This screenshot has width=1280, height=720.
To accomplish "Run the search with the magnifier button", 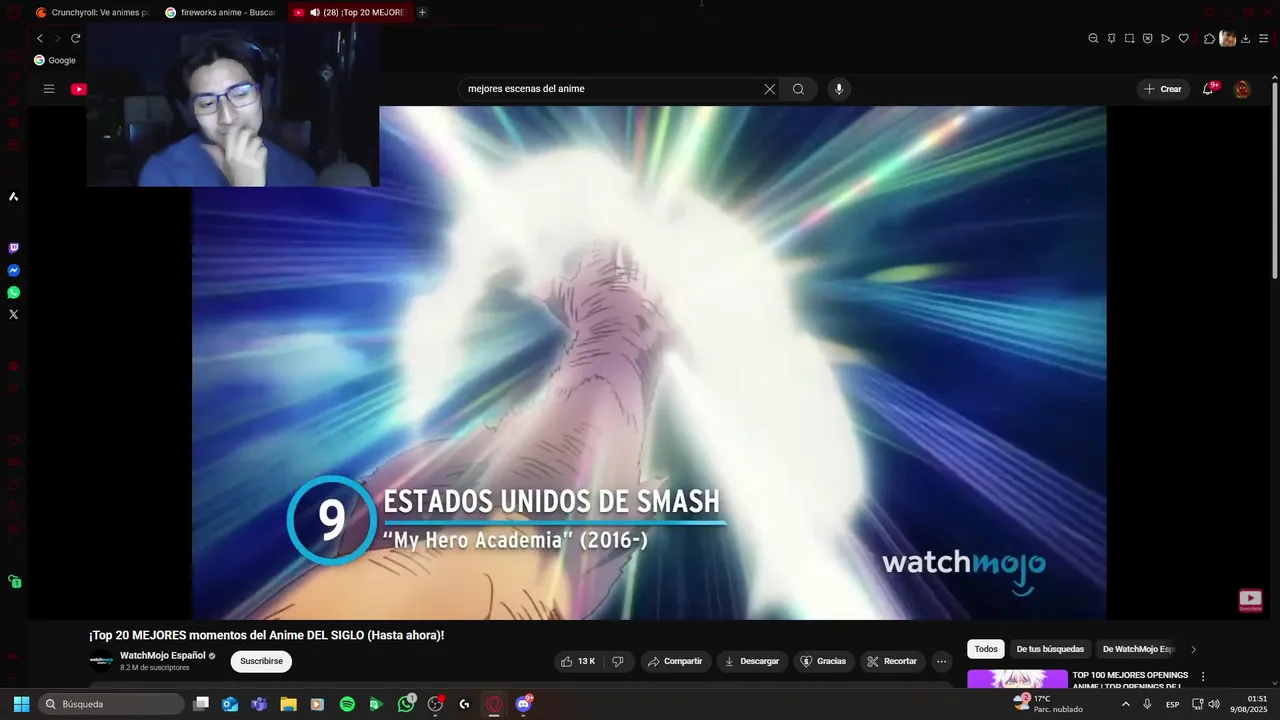I will click(798, 89).
